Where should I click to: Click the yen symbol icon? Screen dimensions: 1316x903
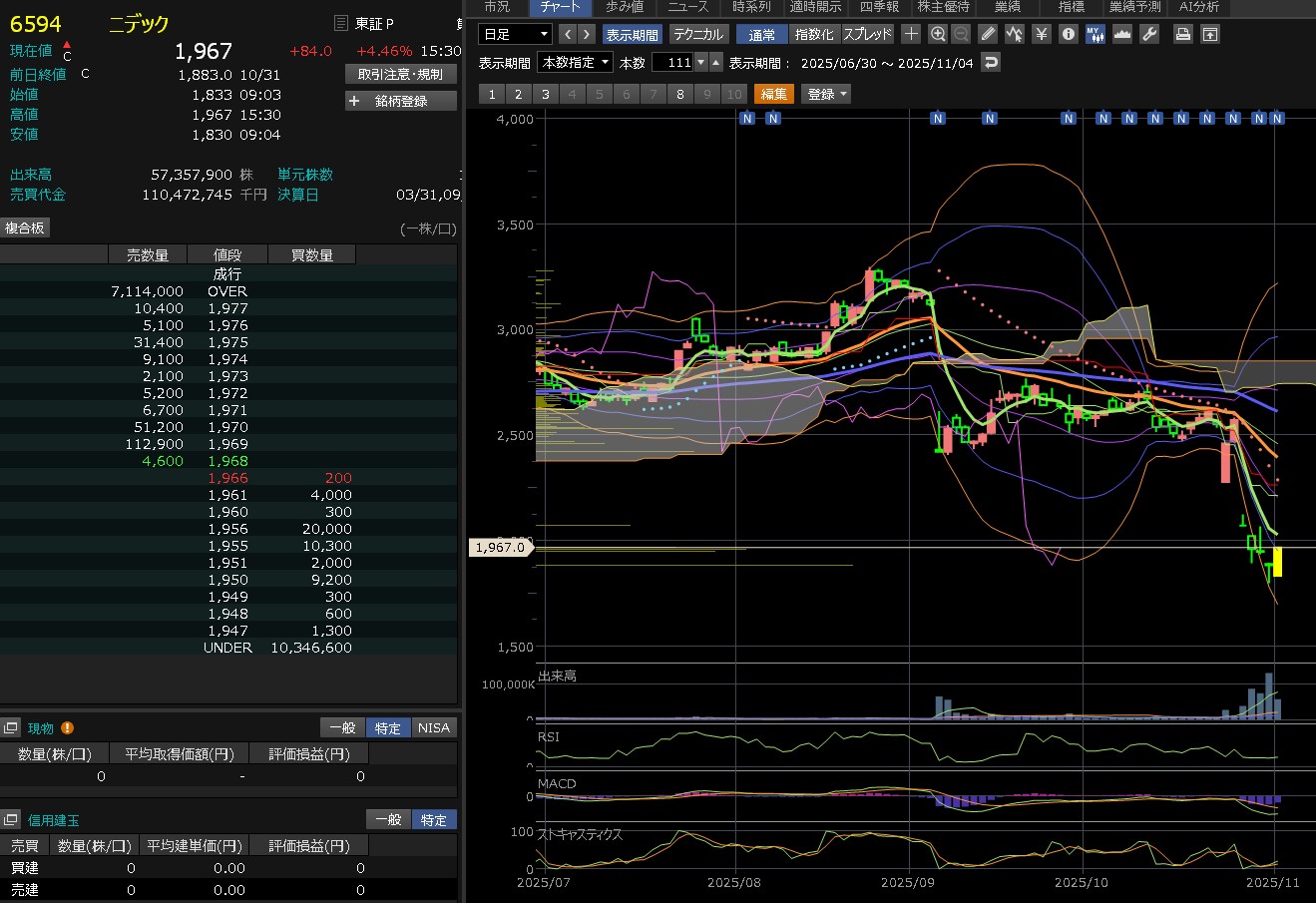1041,34
